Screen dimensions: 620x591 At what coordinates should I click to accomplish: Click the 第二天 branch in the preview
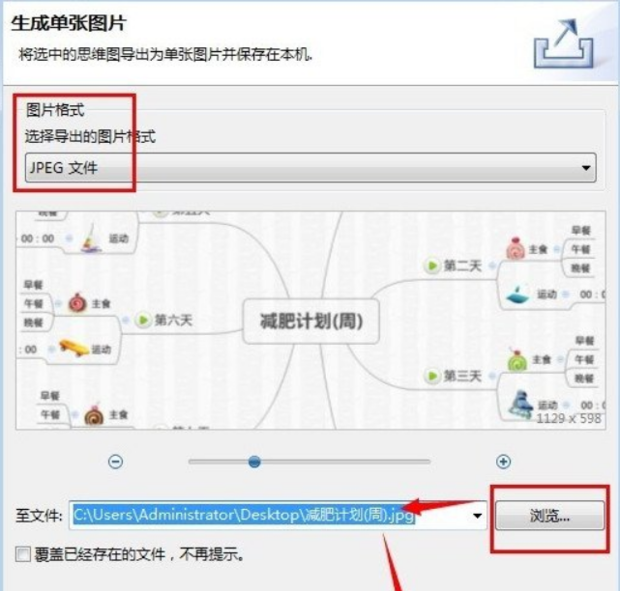463,265
